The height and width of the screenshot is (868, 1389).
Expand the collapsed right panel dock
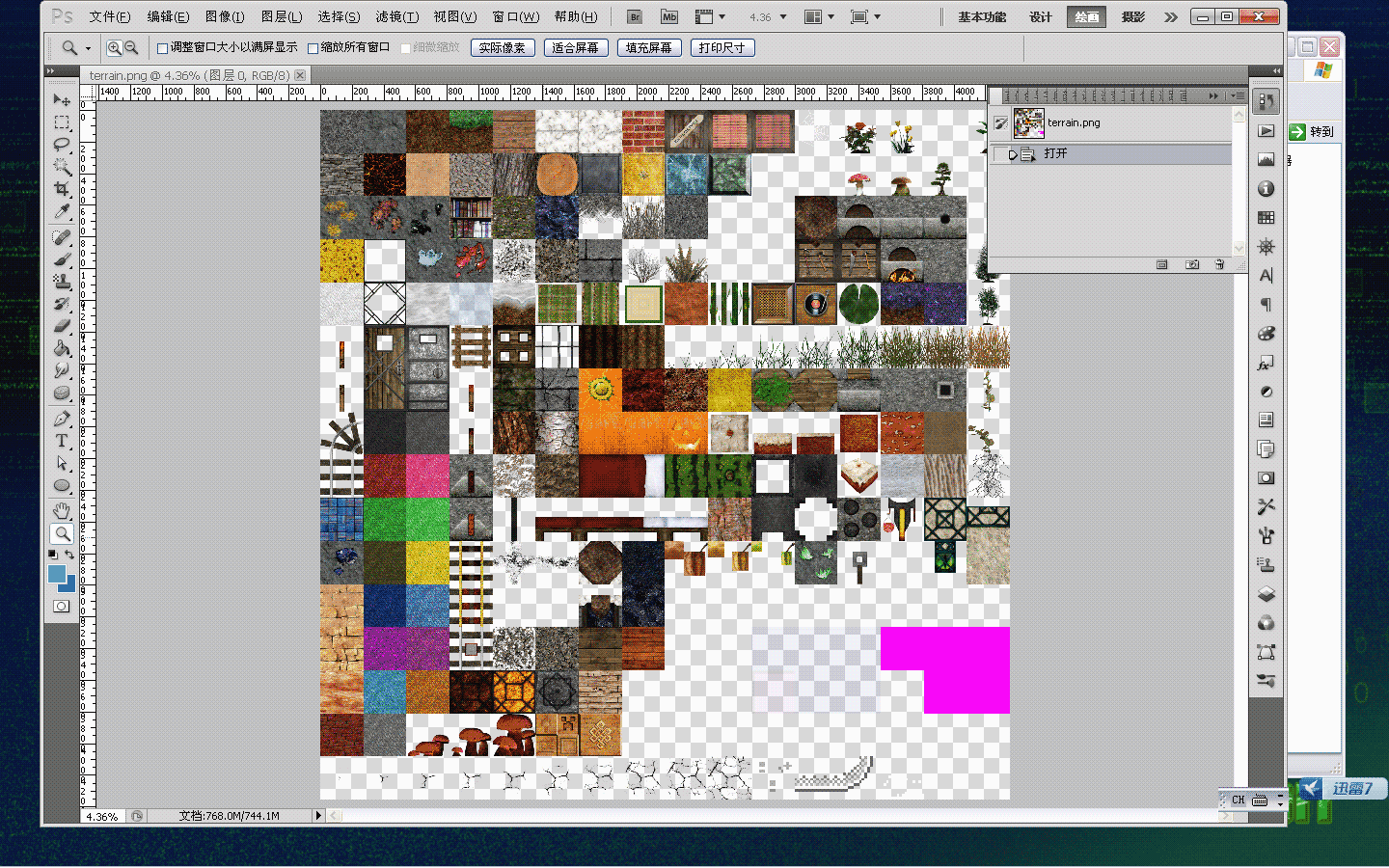(1276, 71)
